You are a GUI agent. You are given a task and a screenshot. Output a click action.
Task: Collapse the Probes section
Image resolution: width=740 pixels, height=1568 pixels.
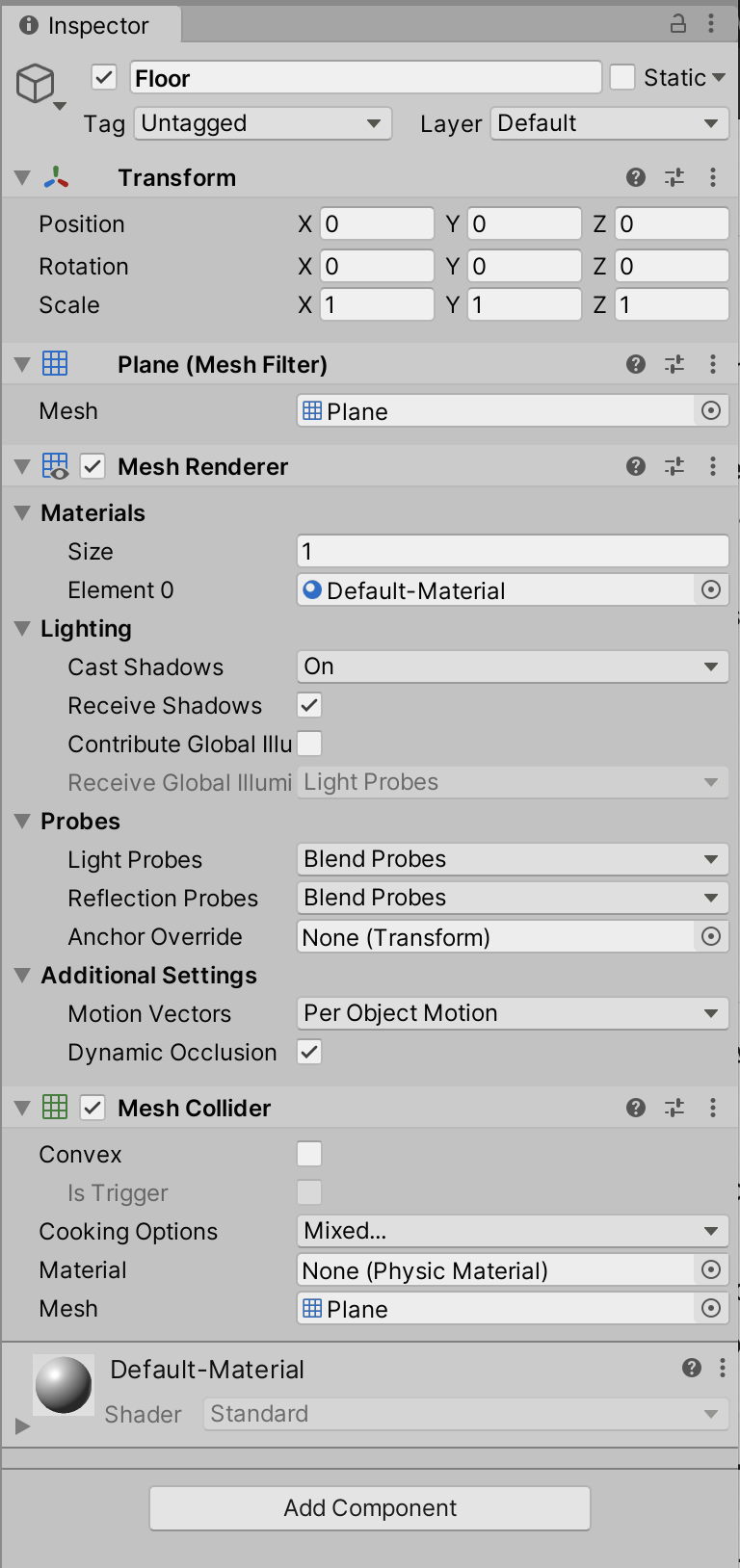tap(22, 822)
